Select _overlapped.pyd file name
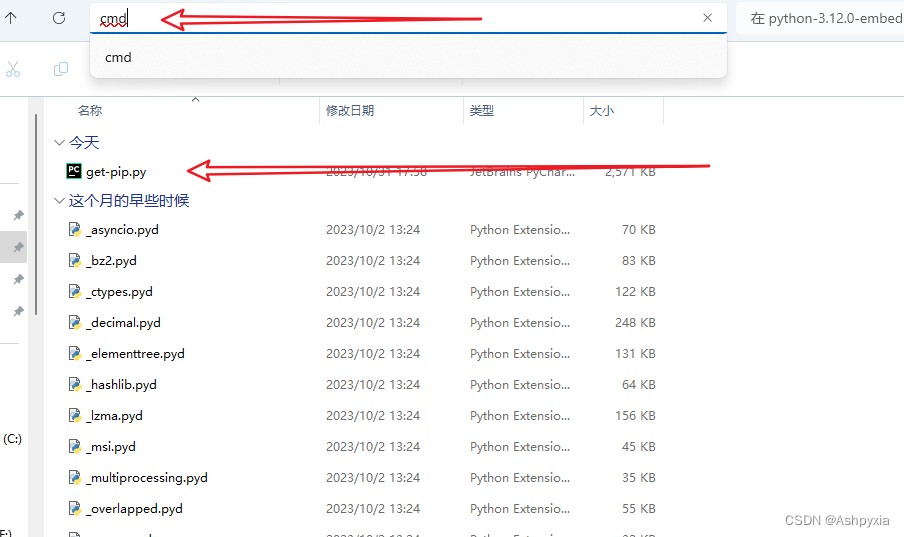The height and width of the screenshot is (537, 904). [134, 509]
